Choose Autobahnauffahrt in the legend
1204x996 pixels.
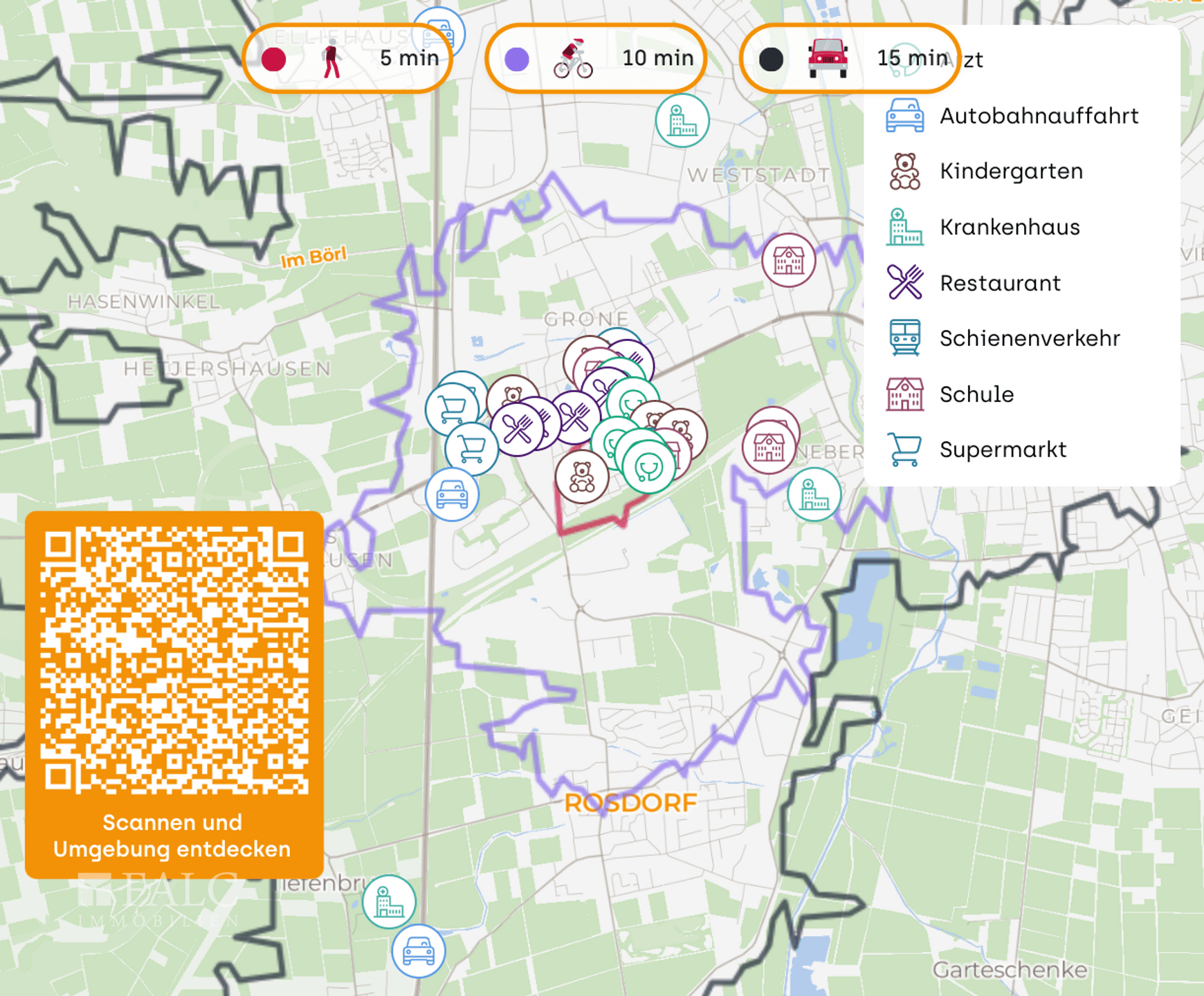pyautogui.click(x=1012, y=116)
